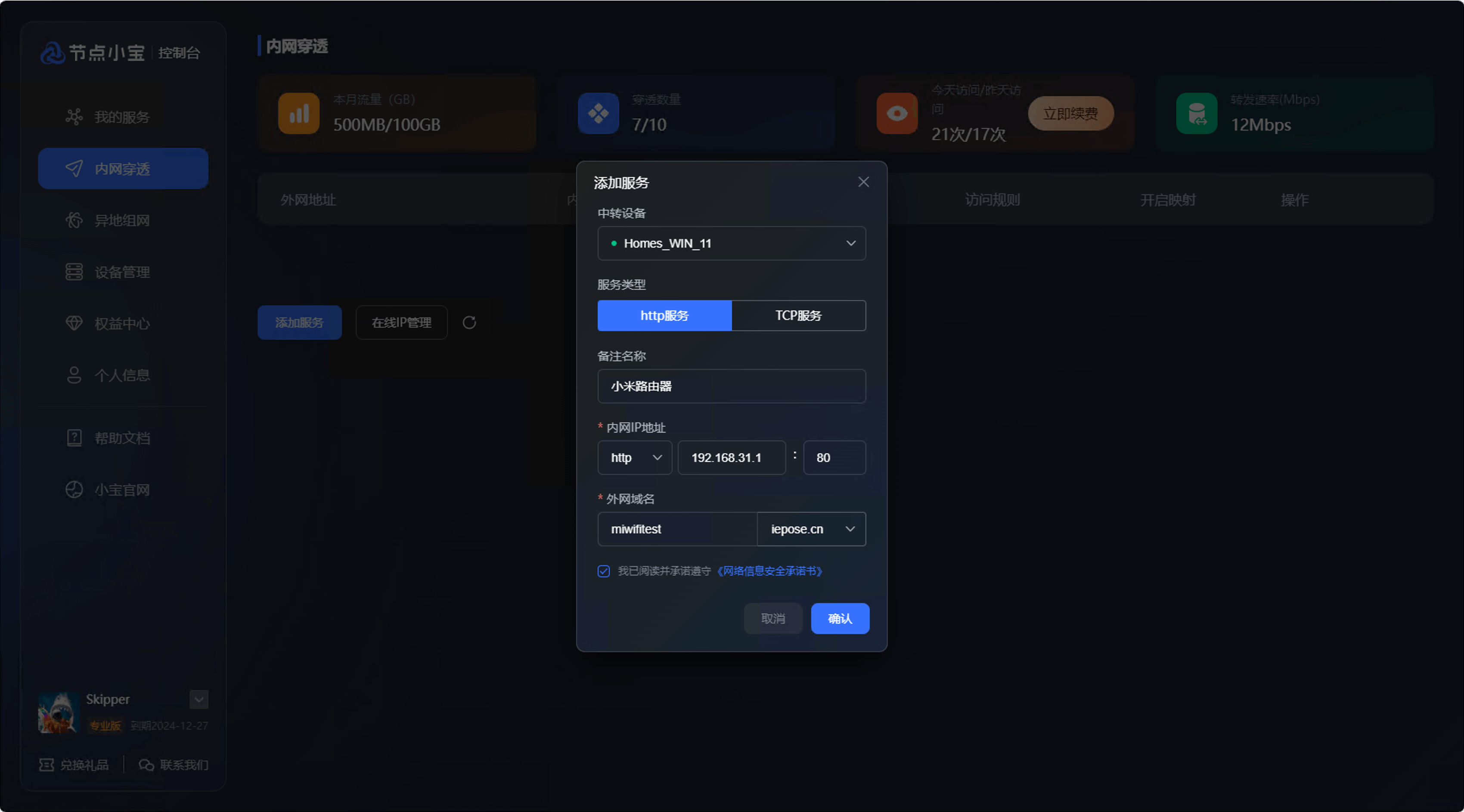The image size is (1464, 812).
Task: Expand the iepose.cn domain dropdown
Action: [x=812, y=530]
